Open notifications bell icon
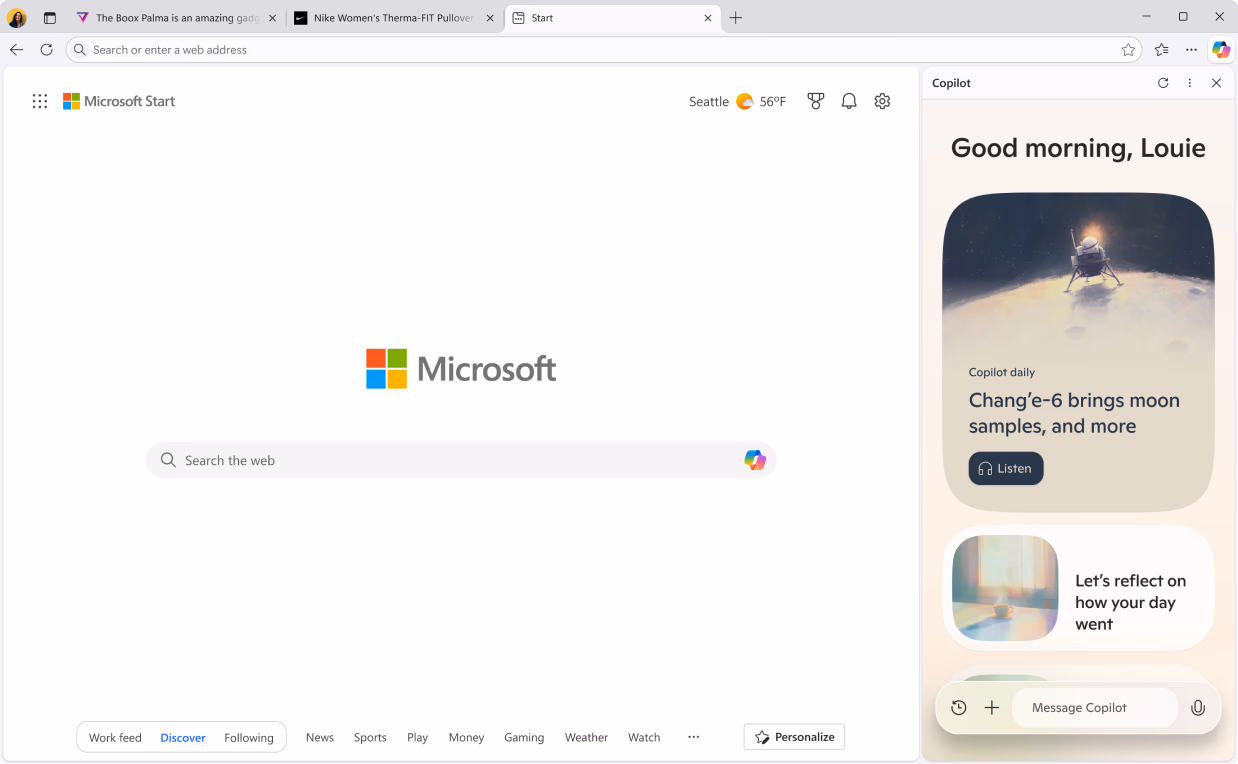Screen dimensions: 1238x764 tap(849, 101)
